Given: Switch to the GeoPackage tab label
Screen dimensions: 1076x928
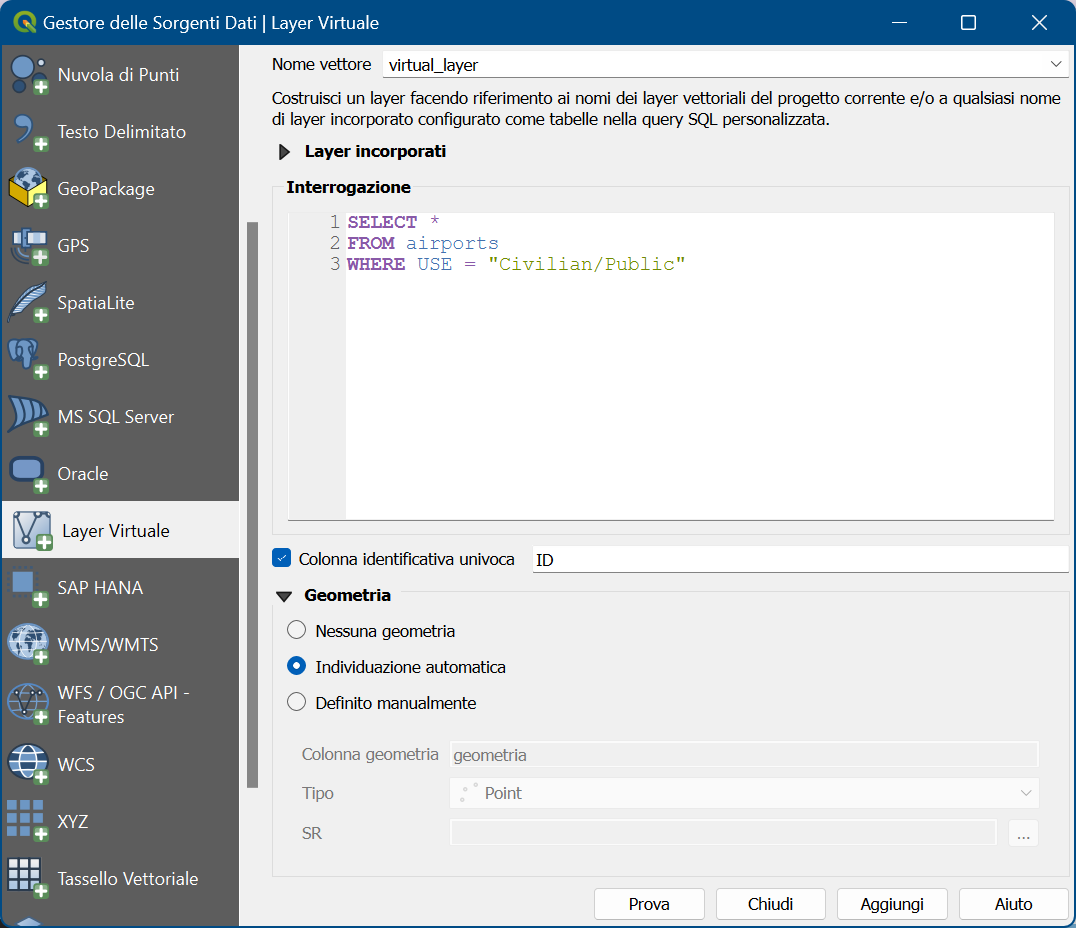Looking at the screenshot, I should [106, 189].
